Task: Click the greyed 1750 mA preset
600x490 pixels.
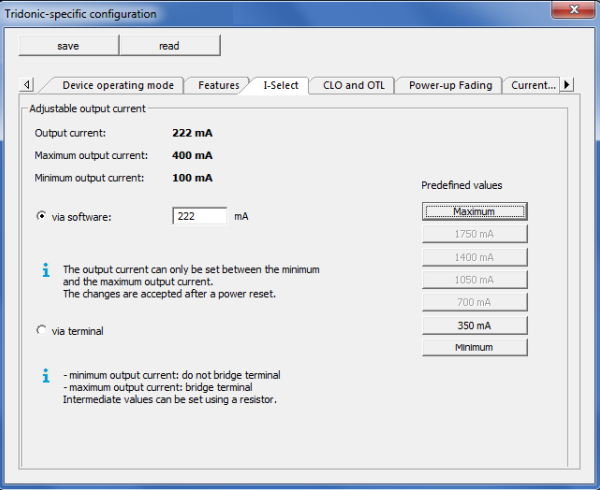Action: (x=474, y=234)
